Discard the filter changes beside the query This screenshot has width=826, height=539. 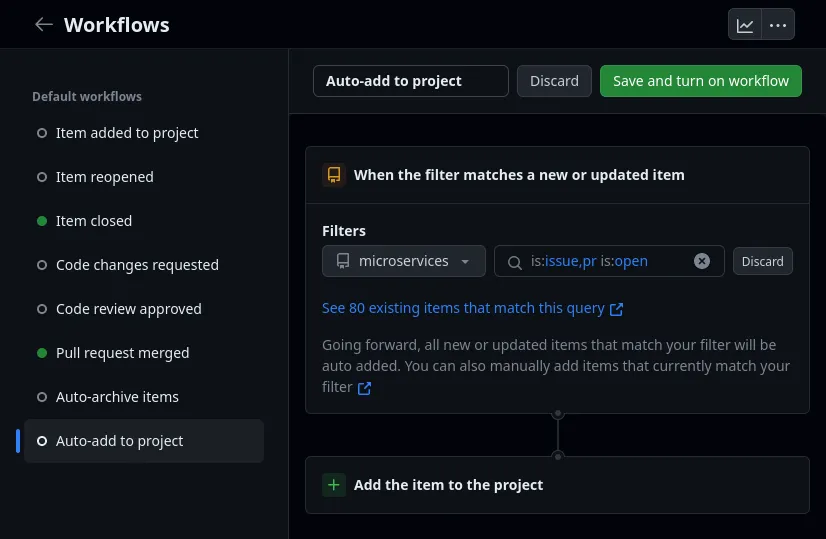click(x=762, y=261)
